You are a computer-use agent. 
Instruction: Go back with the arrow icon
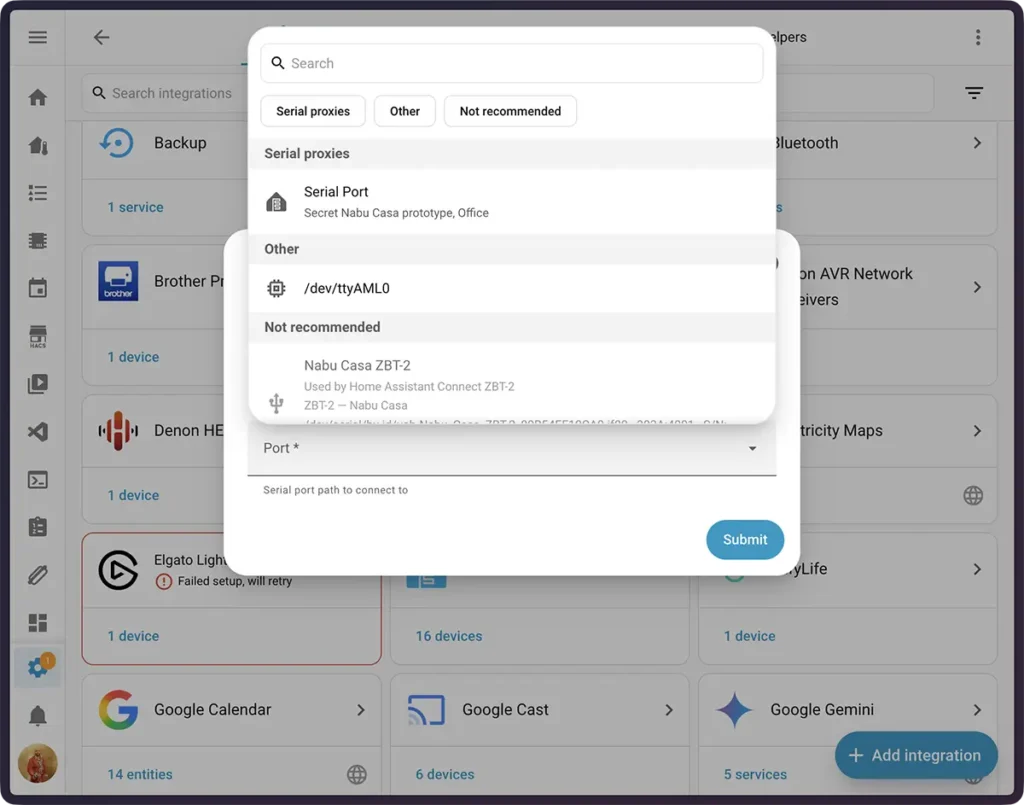[101, 37]
